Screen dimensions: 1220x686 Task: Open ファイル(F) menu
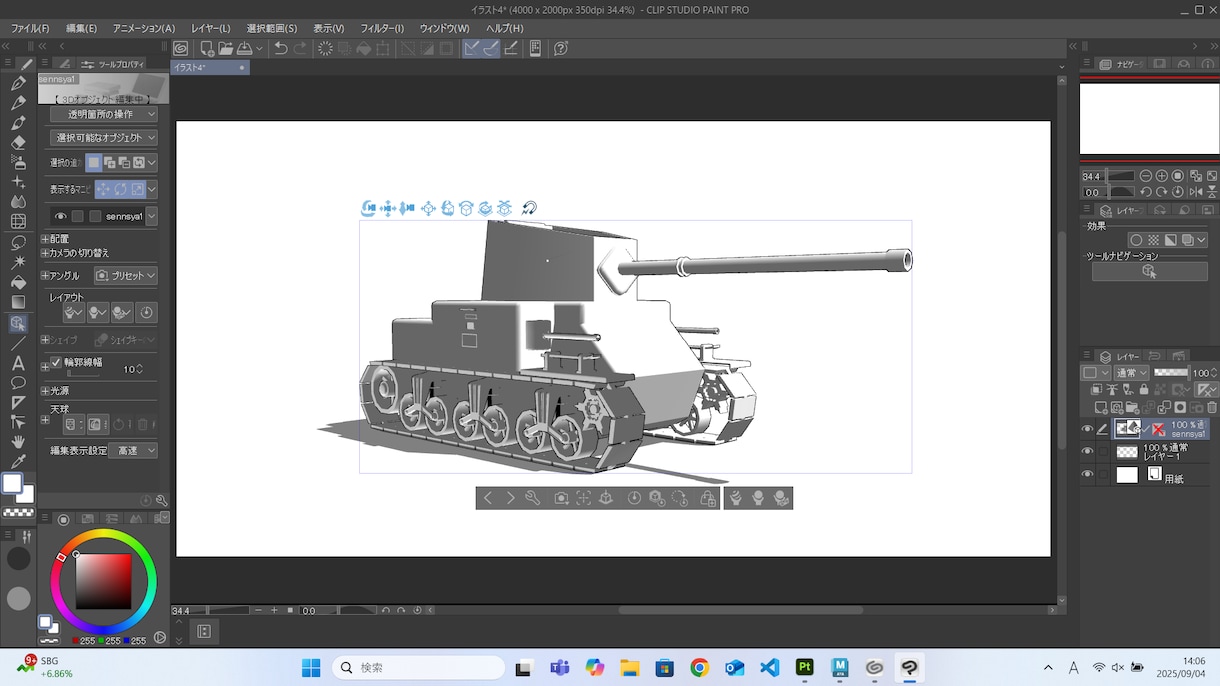coord(30,28)
